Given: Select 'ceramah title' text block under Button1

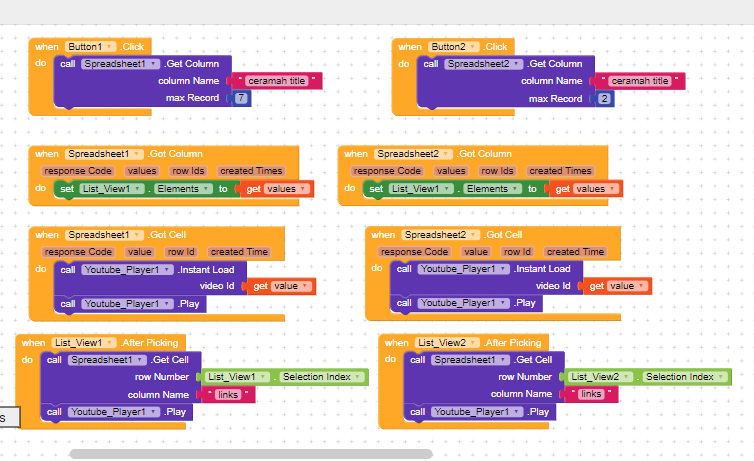Looking at the screenshot, I should (276, 81).
